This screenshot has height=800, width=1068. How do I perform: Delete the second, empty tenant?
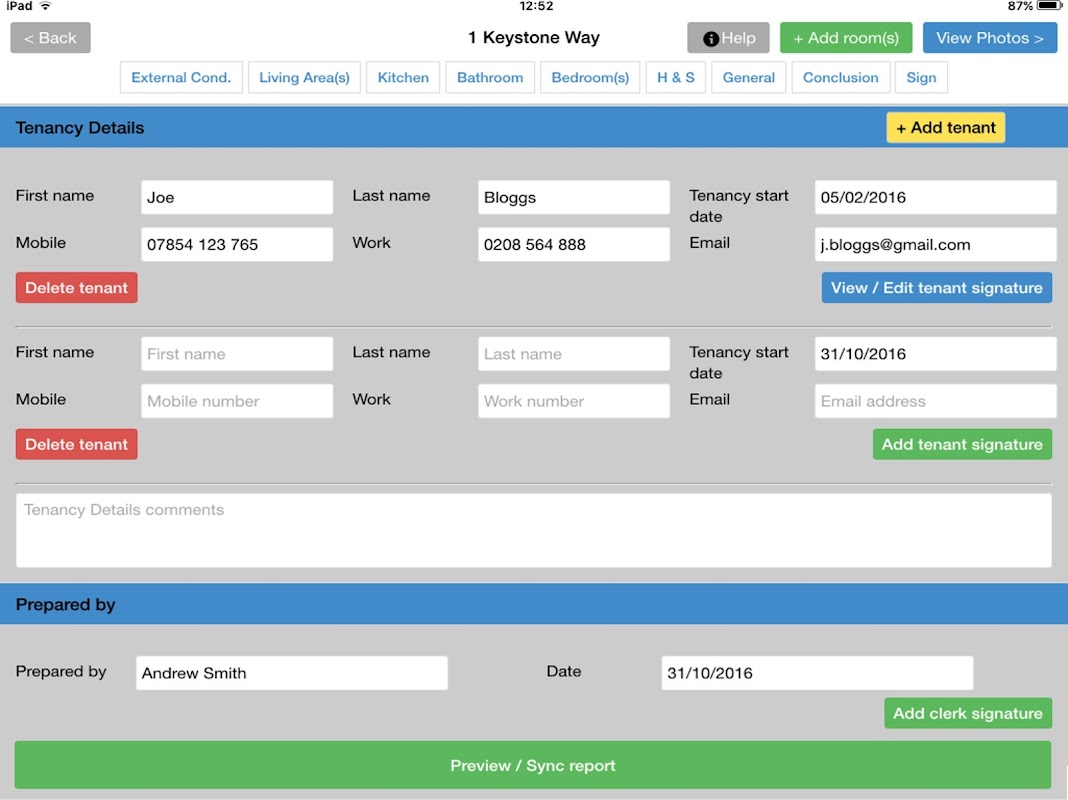point(76,445)
